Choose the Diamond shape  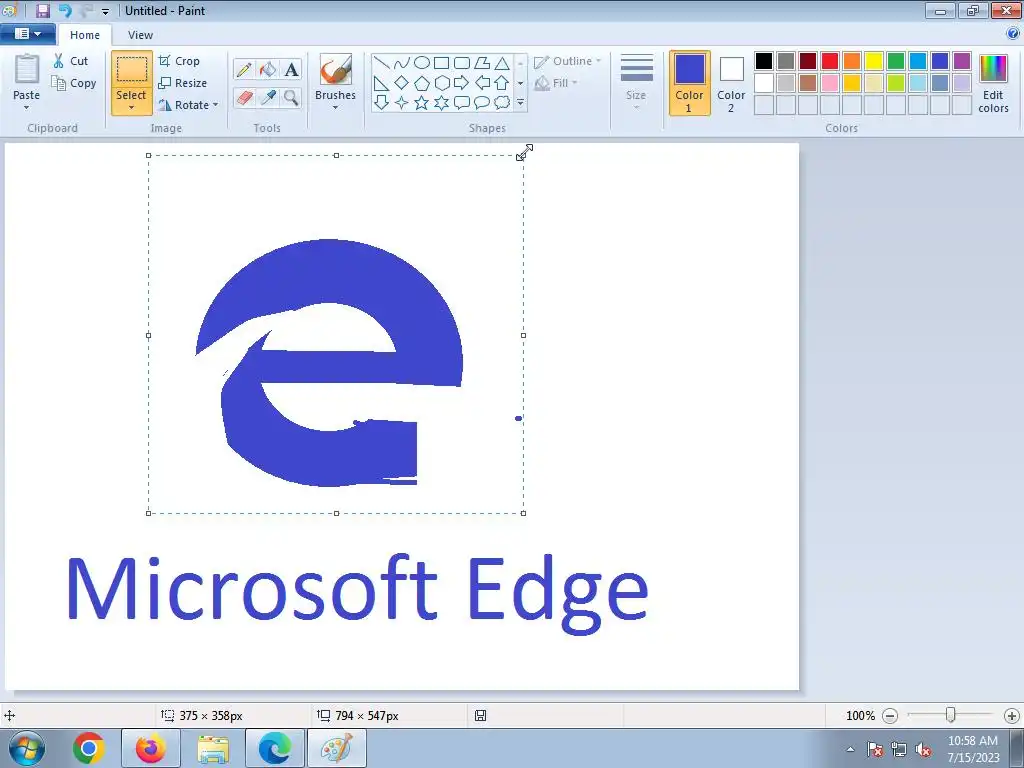click(x=402, y=83)
